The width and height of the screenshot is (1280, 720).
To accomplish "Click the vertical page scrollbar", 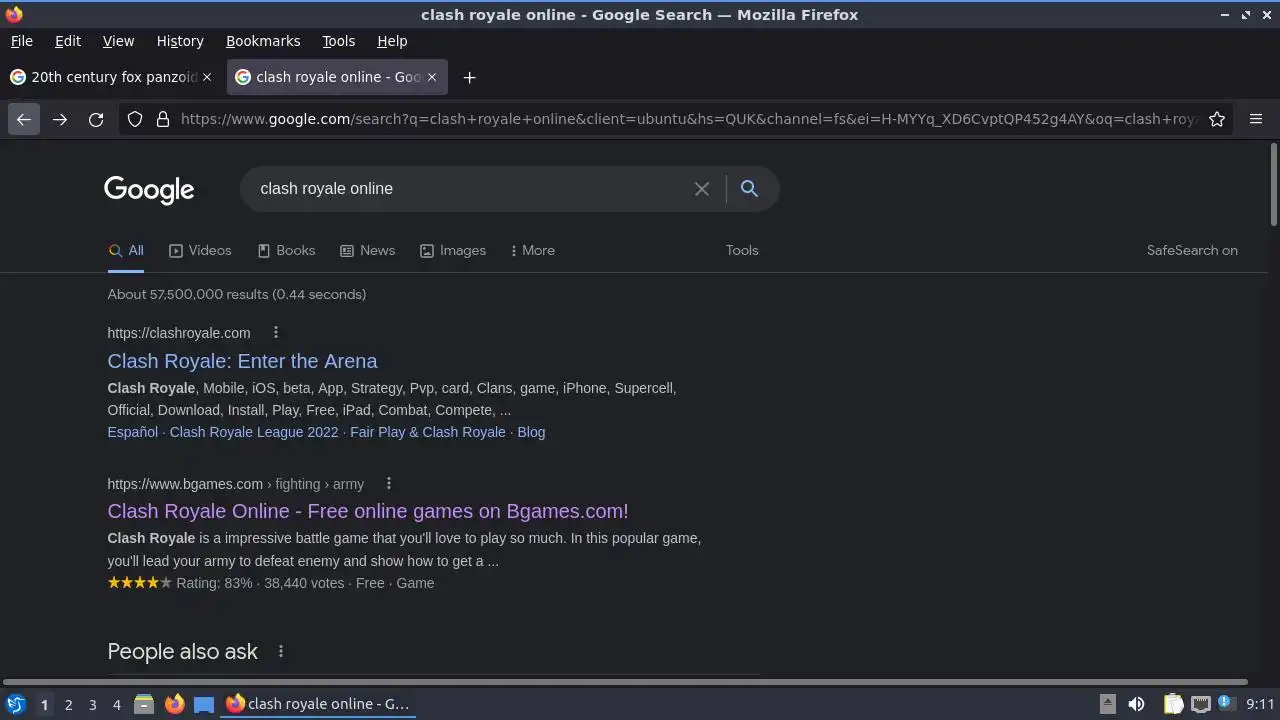I will (1273, 185).
